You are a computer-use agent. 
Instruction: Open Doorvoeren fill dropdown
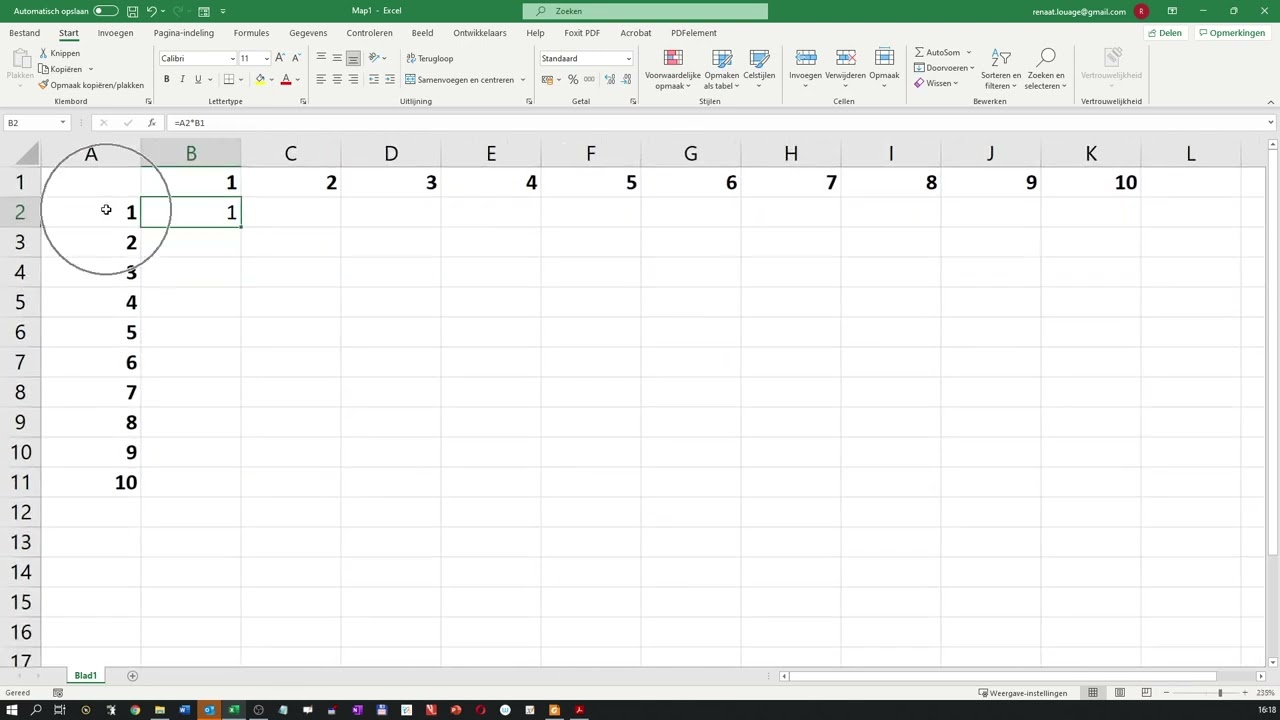coord(944,68)
